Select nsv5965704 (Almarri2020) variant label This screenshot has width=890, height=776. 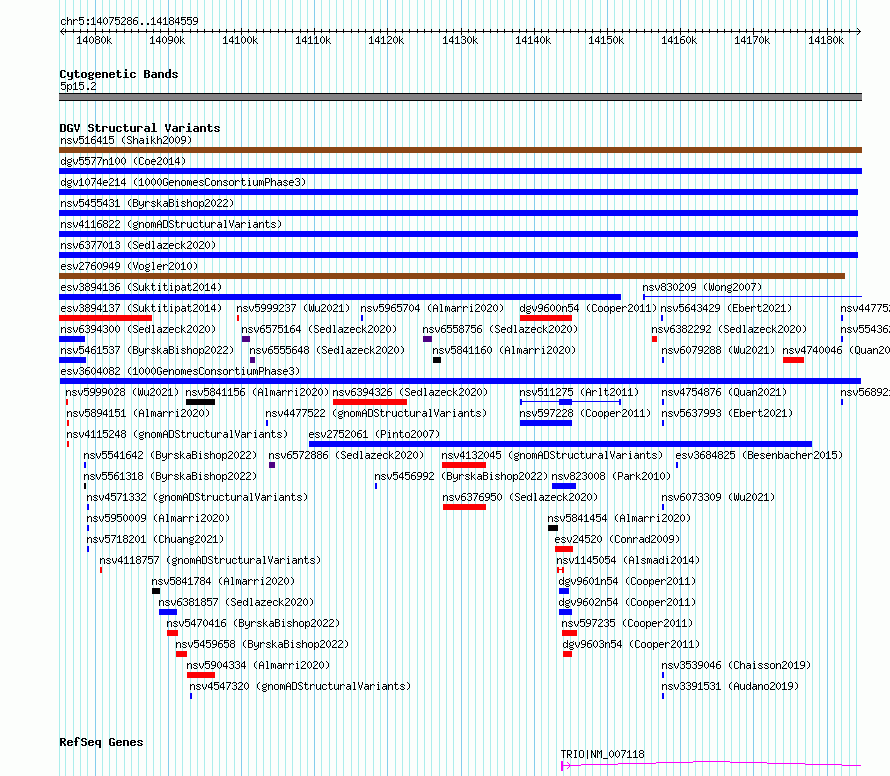pos(432,308)
